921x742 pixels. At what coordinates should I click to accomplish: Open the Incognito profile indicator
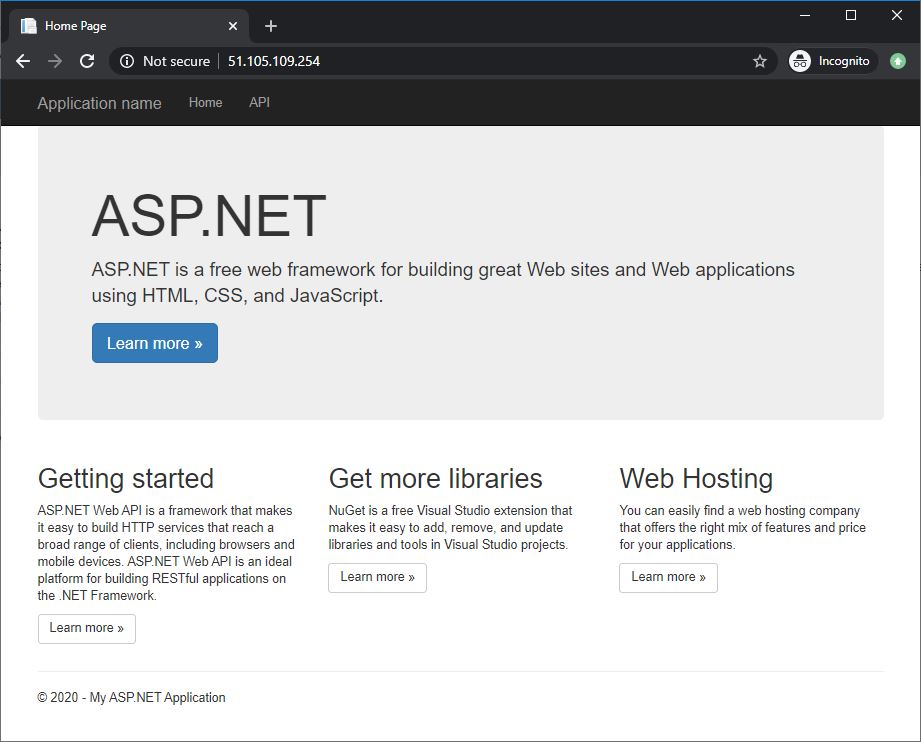[832, 61]
